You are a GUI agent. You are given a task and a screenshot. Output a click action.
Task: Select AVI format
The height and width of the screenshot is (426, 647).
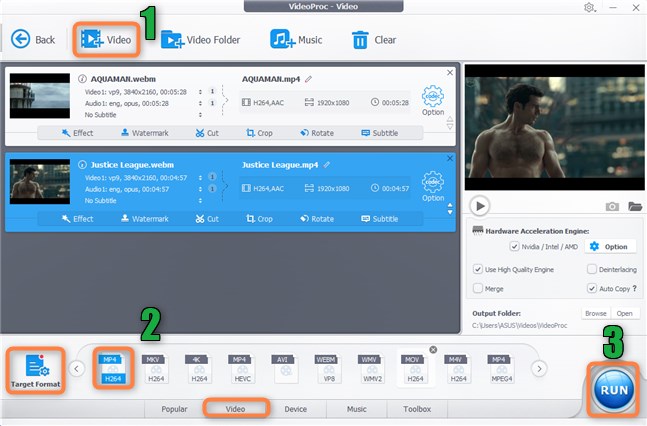[x=286, y=368]
